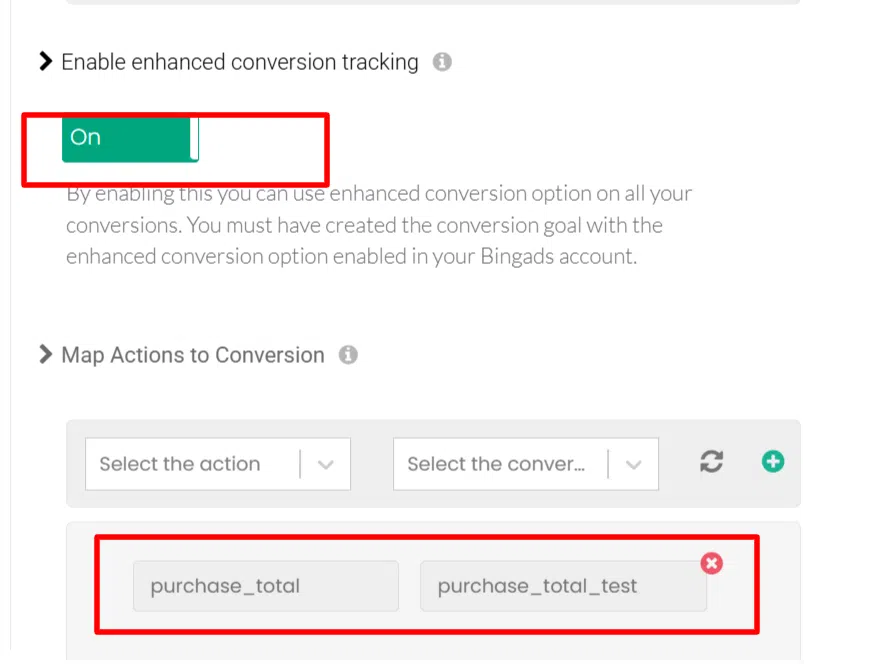Add a new action-to-conversion mapping
Image resolution: width=871 pixels, height=668 pixels.
[772, 462]
